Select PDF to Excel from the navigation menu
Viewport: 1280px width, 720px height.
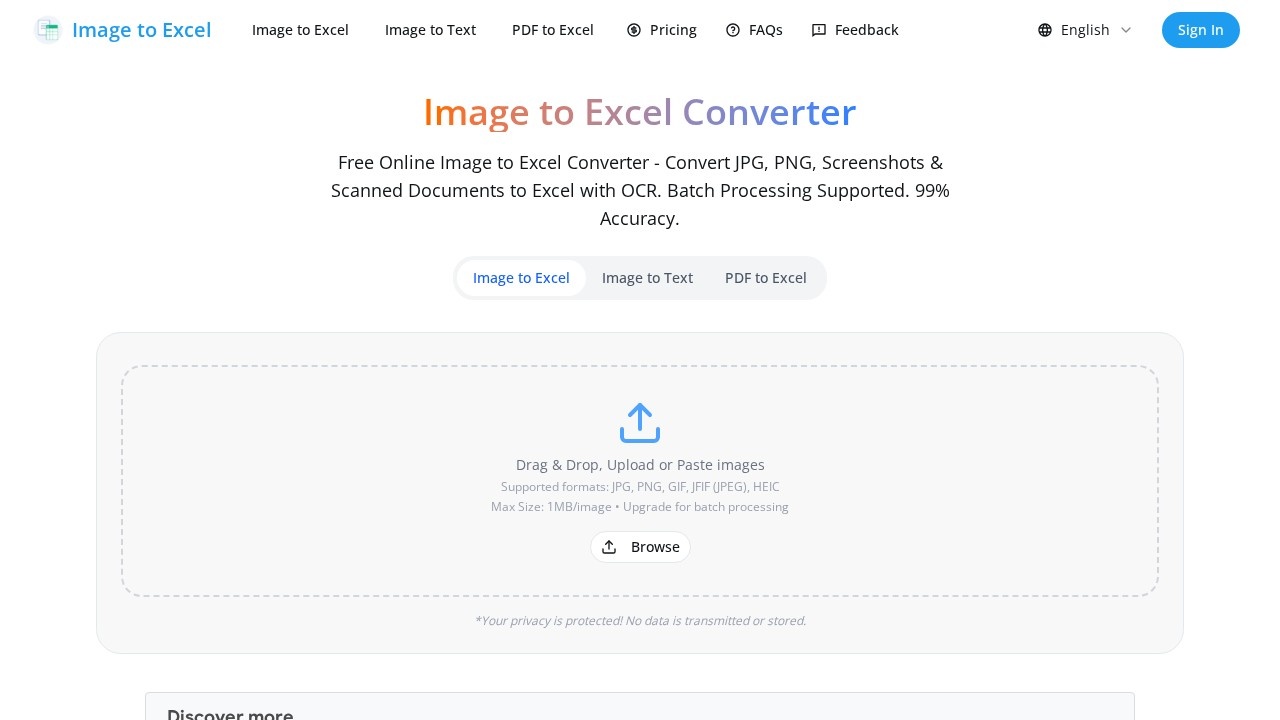(552, 30)
